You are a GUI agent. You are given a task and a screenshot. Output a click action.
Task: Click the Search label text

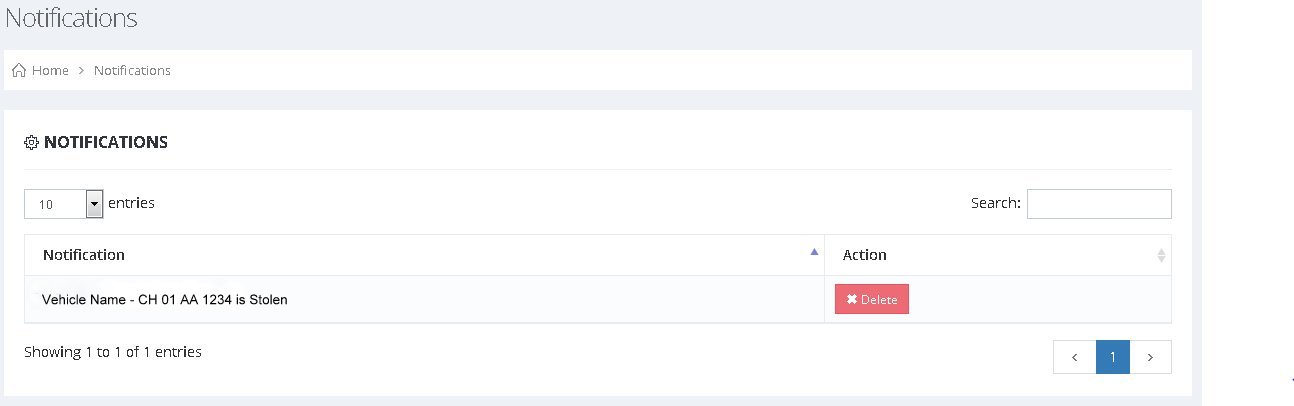(x=995, y=203)
